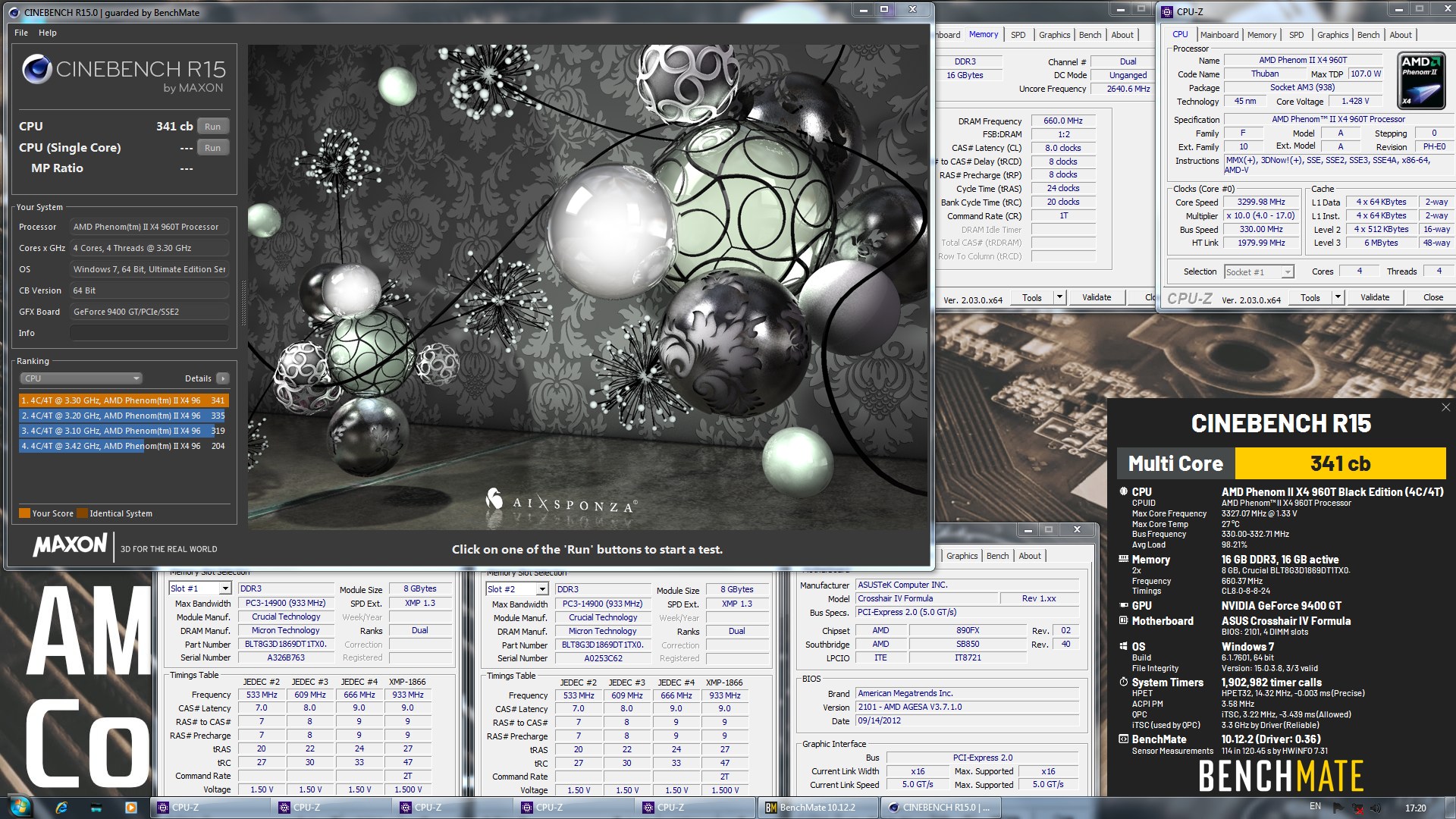Click Tools button in front CPU-Z window

pyautogui.click(x=1310, y=297)
